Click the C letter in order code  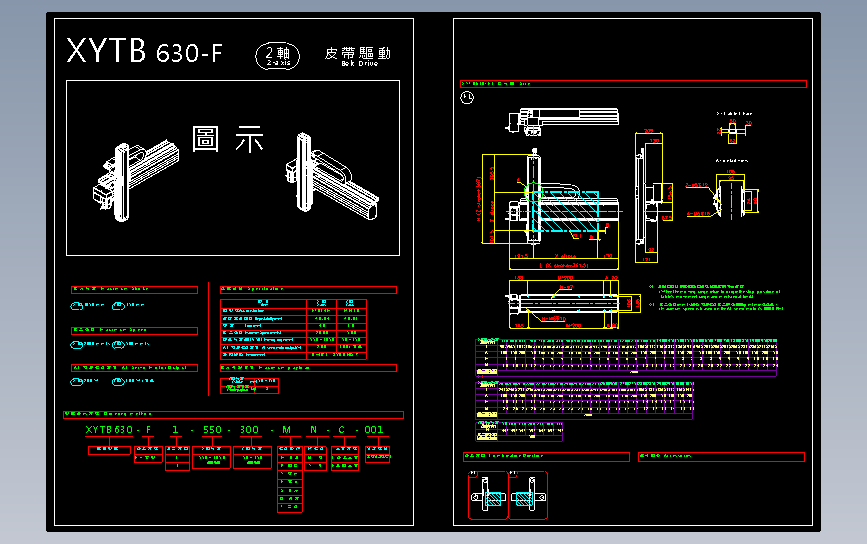(x=342, y=430)
